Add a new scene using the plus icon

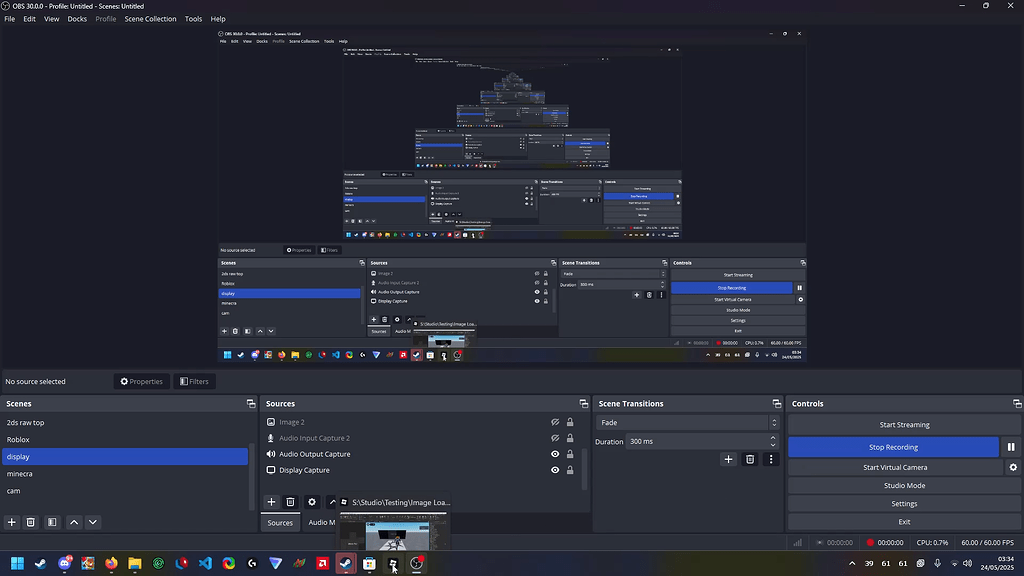tap(11, 521)
